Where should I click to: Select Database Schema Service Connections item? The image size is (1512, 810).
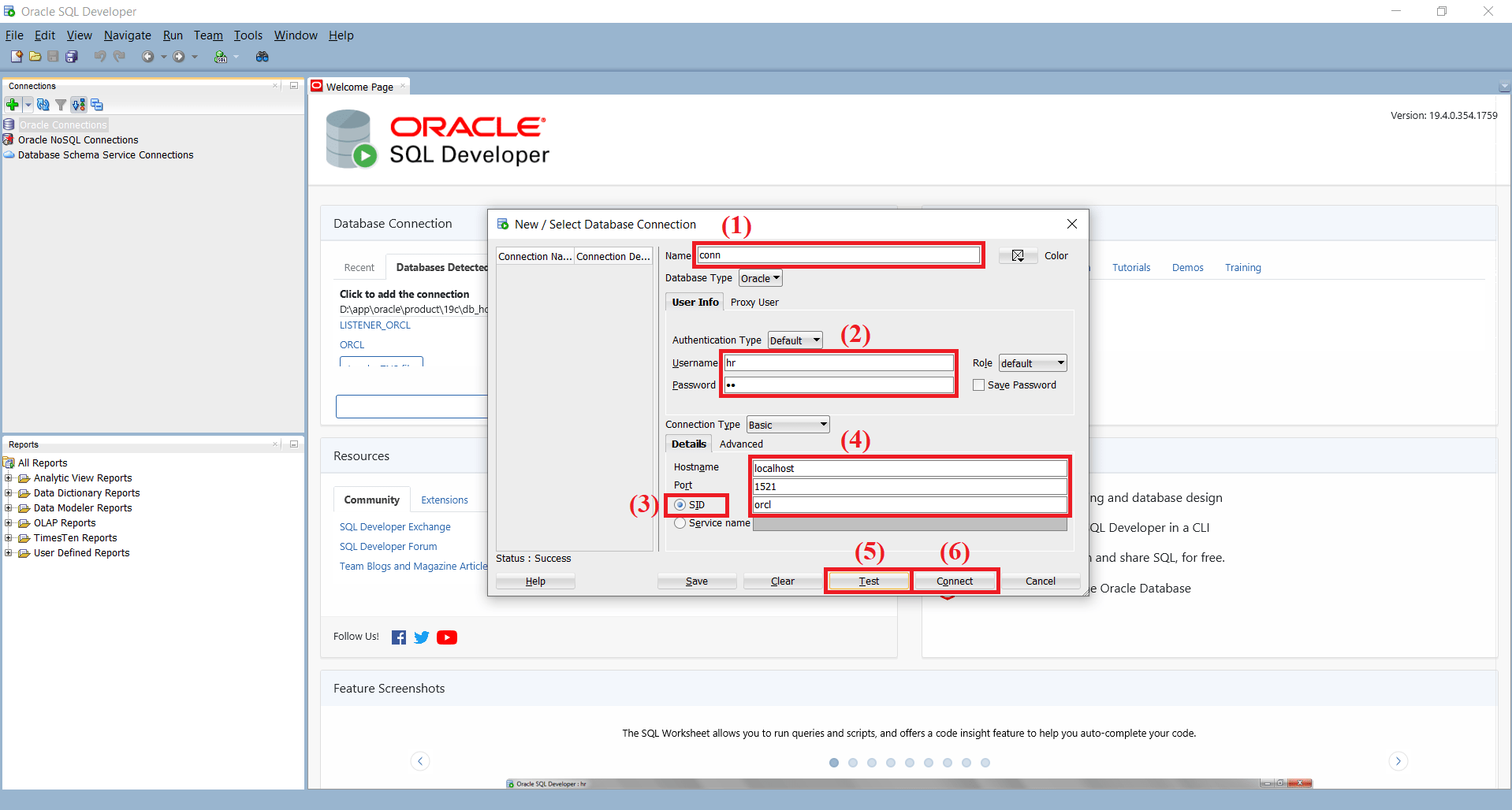tap(106, 155)
